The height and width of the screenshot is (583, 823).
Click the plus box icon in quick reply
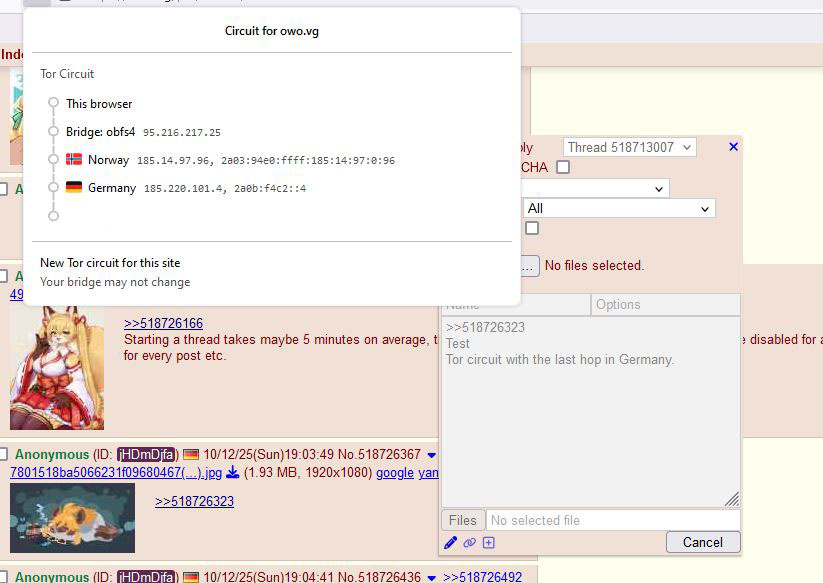pyautogui.click(x=489, y=543)
